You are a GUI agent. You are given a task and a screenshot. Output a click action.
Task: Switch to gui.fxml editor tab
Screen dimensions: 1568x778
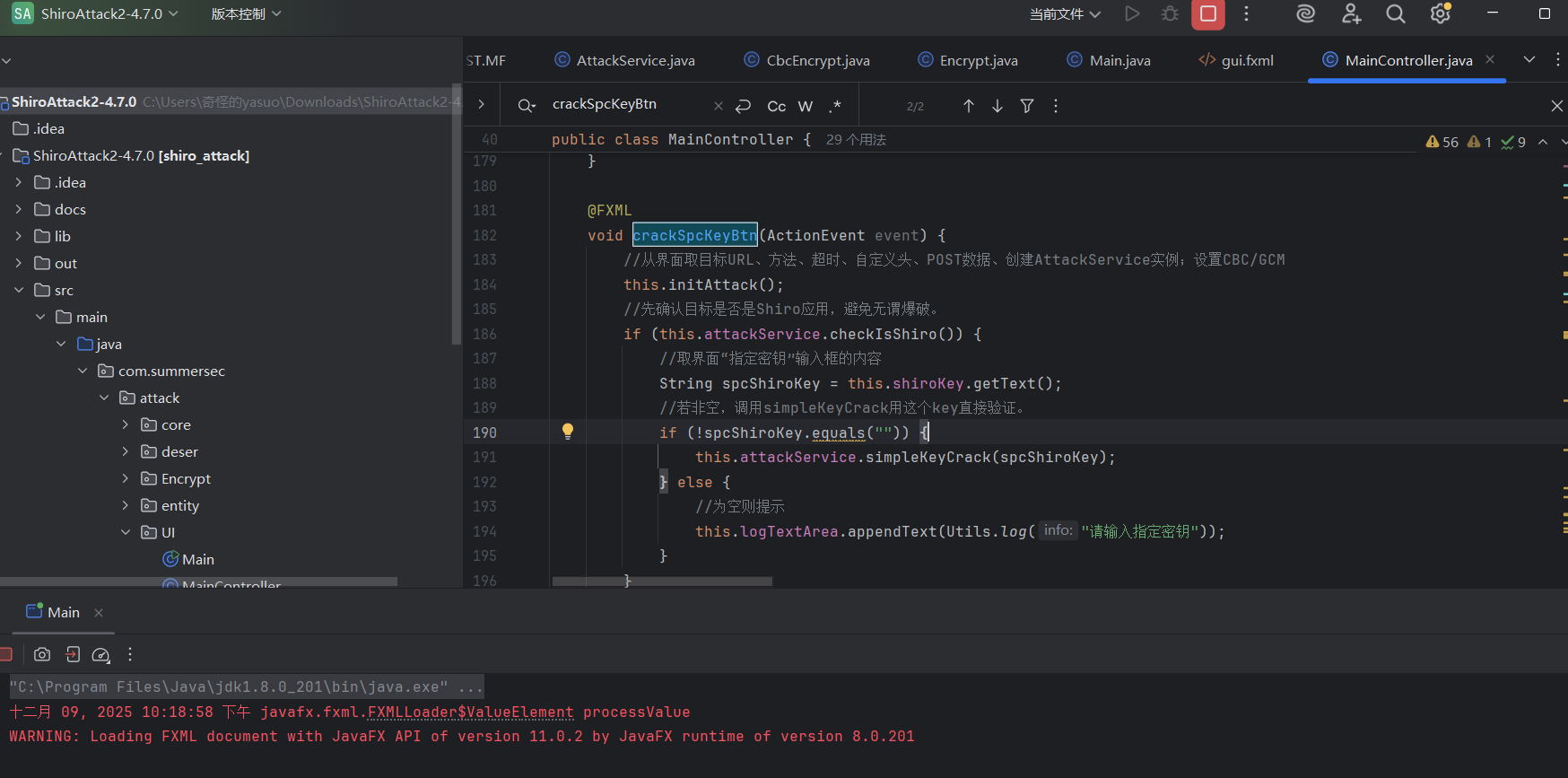pos(1247,60)
